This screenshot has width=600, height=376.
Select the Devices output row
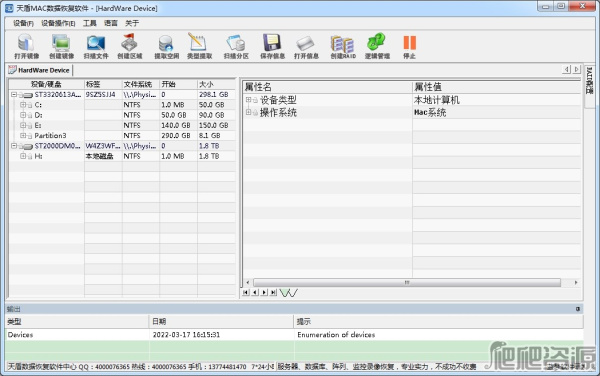[x=294, y=335]
